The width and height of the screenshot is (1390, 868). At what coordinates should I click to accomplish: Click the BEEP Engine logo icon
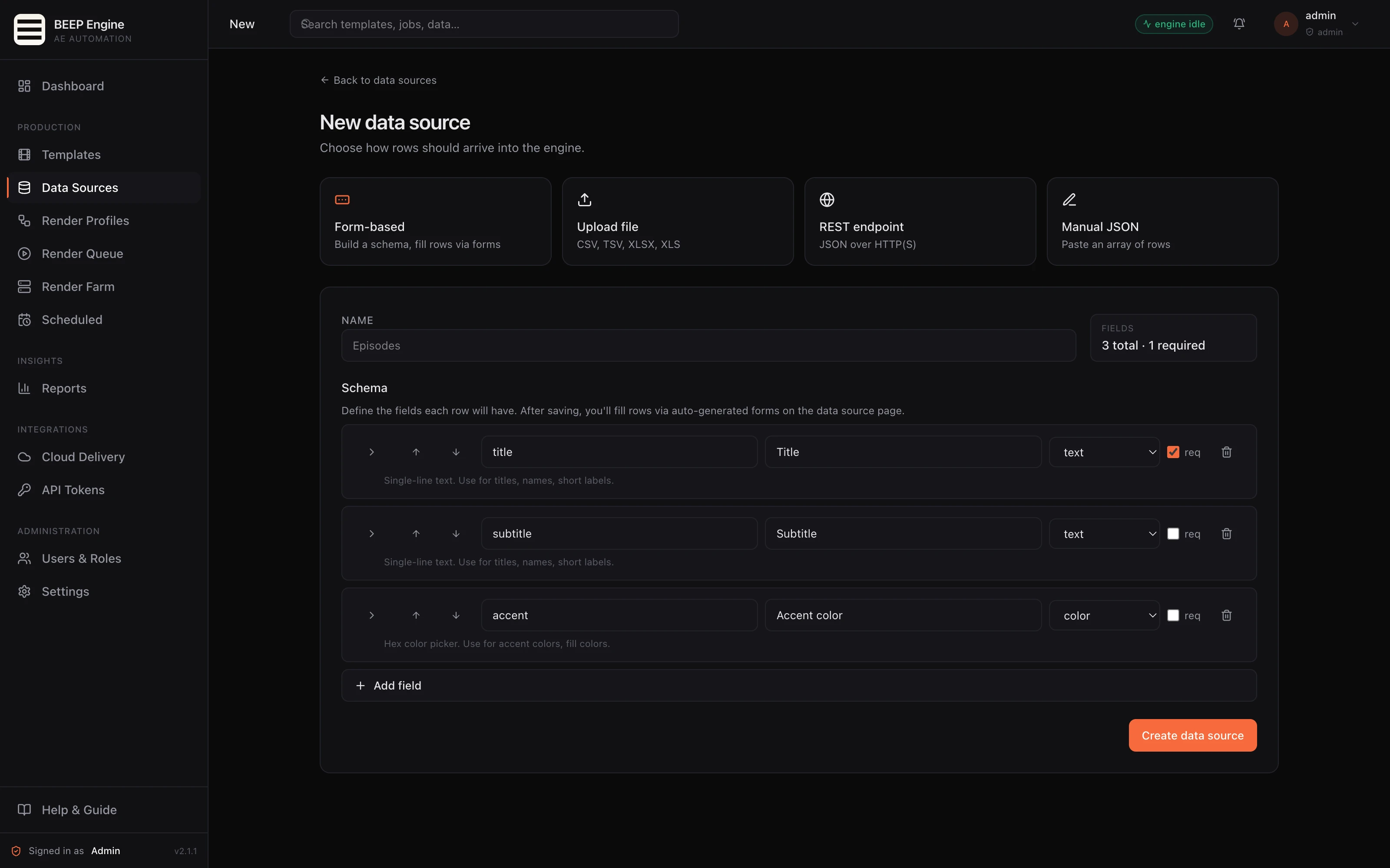[29, 30]
